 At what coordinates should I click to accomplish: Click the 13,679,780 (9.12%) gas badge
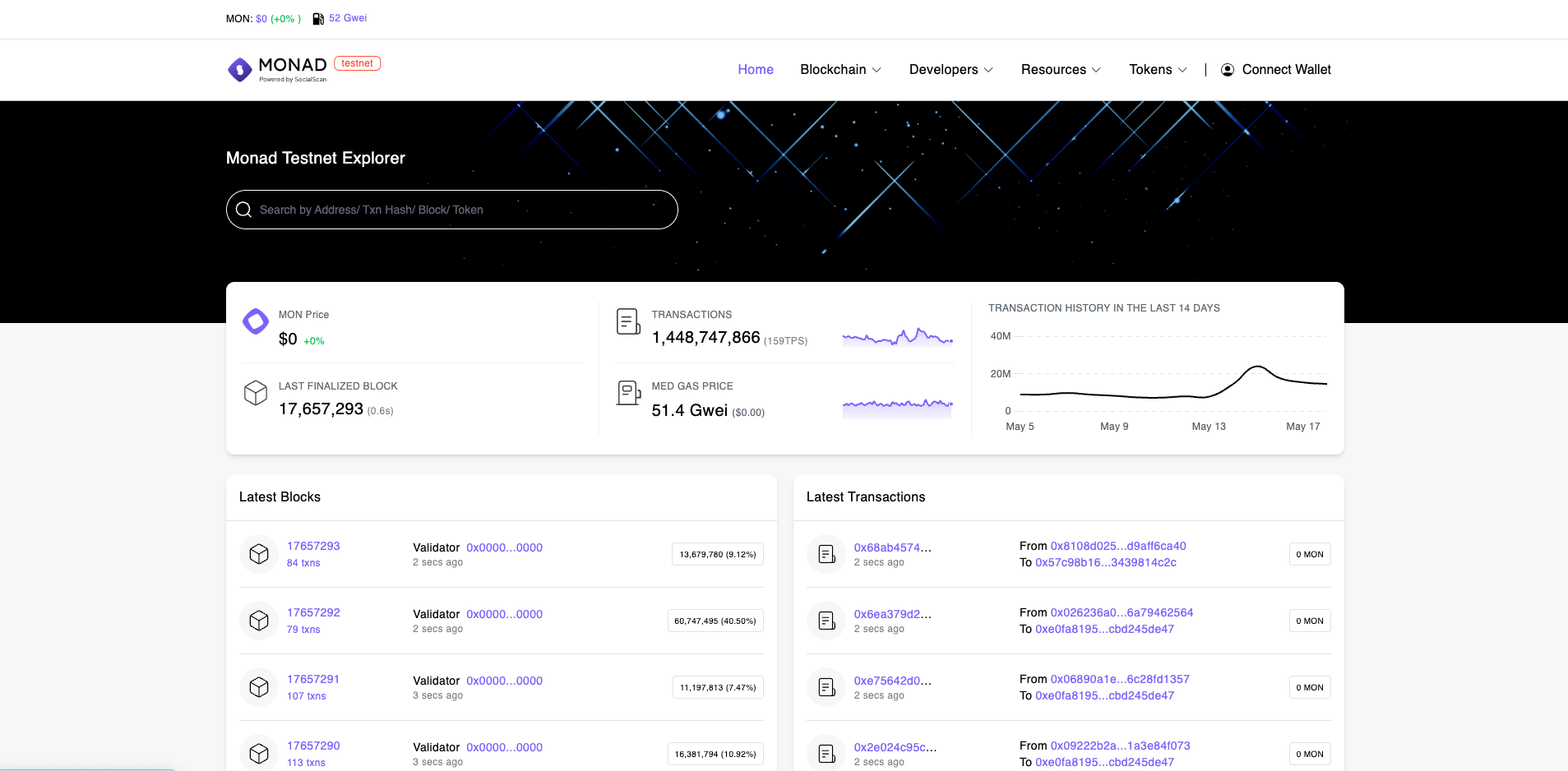click(x=718, y=554)
